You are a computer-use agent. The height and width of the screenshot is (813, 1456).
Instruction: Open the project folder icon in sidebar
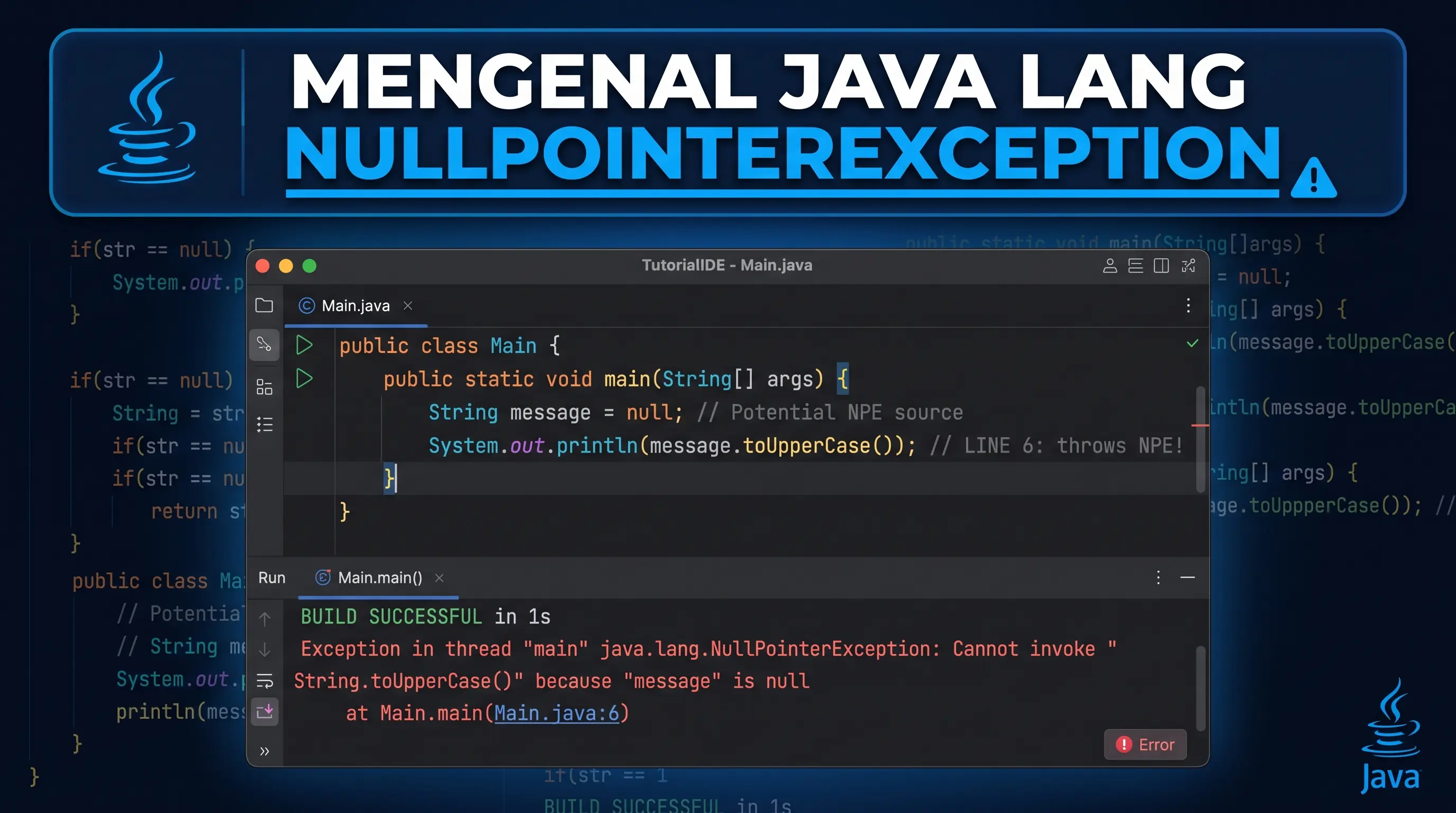tap(264, 305)
